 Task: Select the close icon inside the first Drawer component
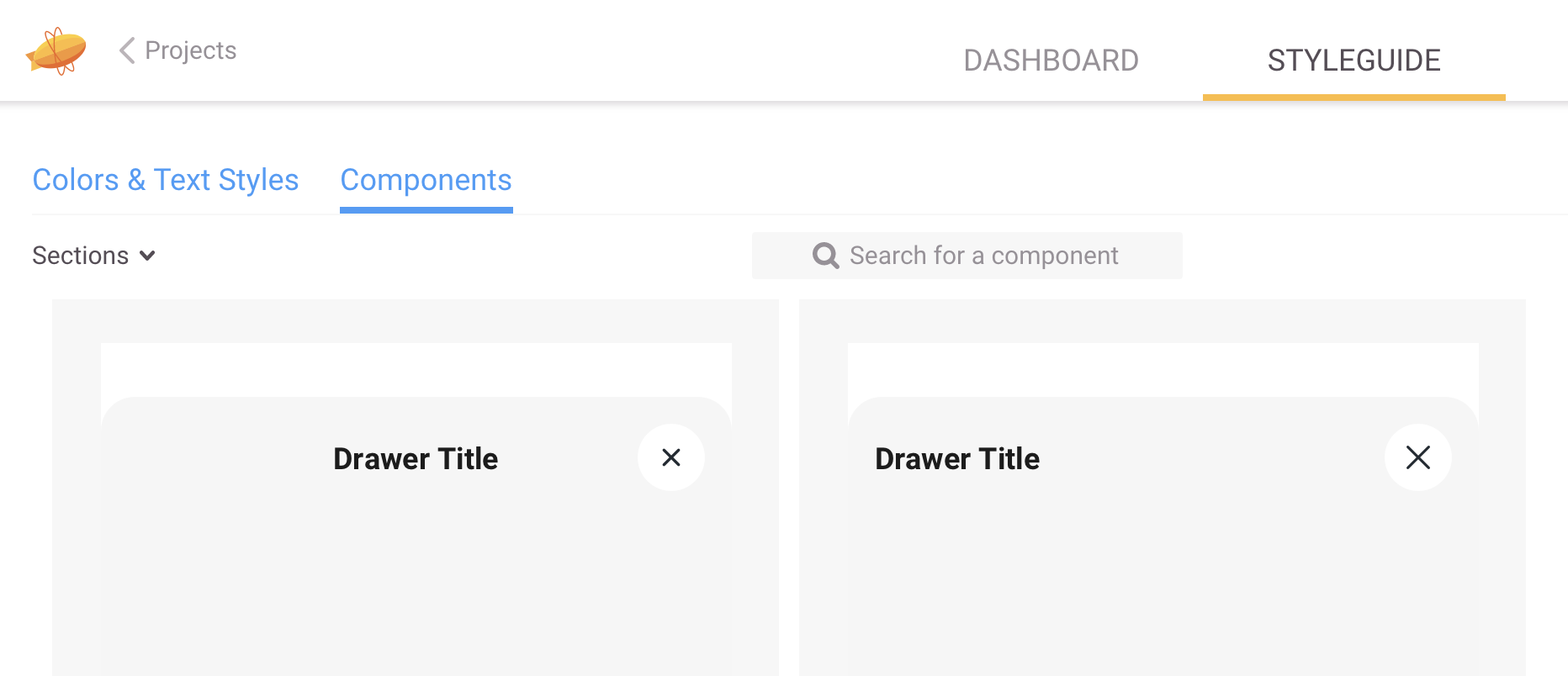click(670, 457)
